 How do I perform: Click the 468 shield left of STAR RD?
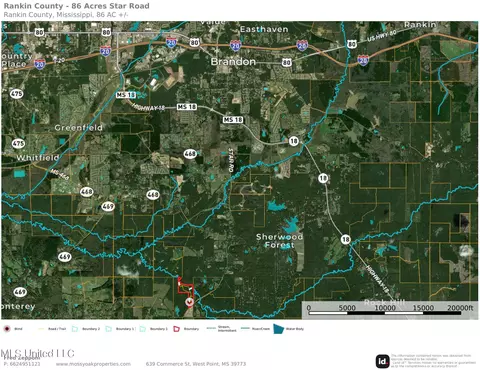coord(190,154)
